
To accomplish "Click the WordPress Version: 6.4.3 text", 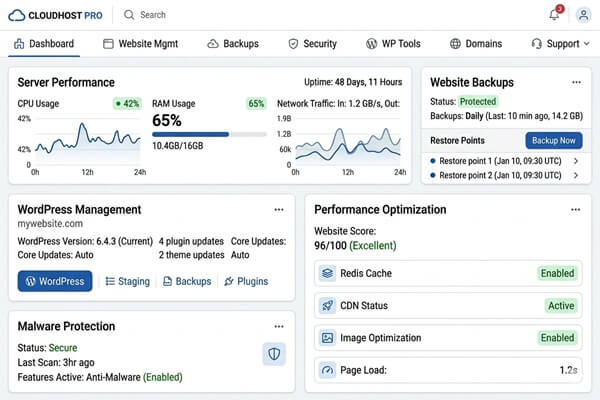I will tap(85, 242).
